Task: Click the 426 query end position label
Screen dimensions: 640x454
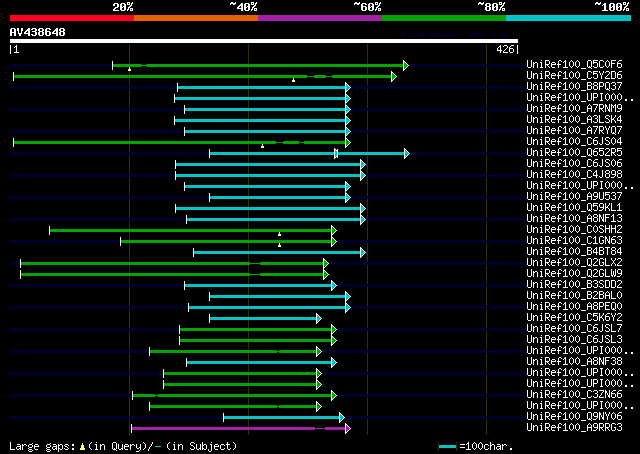Action: (x=505, y=49)
